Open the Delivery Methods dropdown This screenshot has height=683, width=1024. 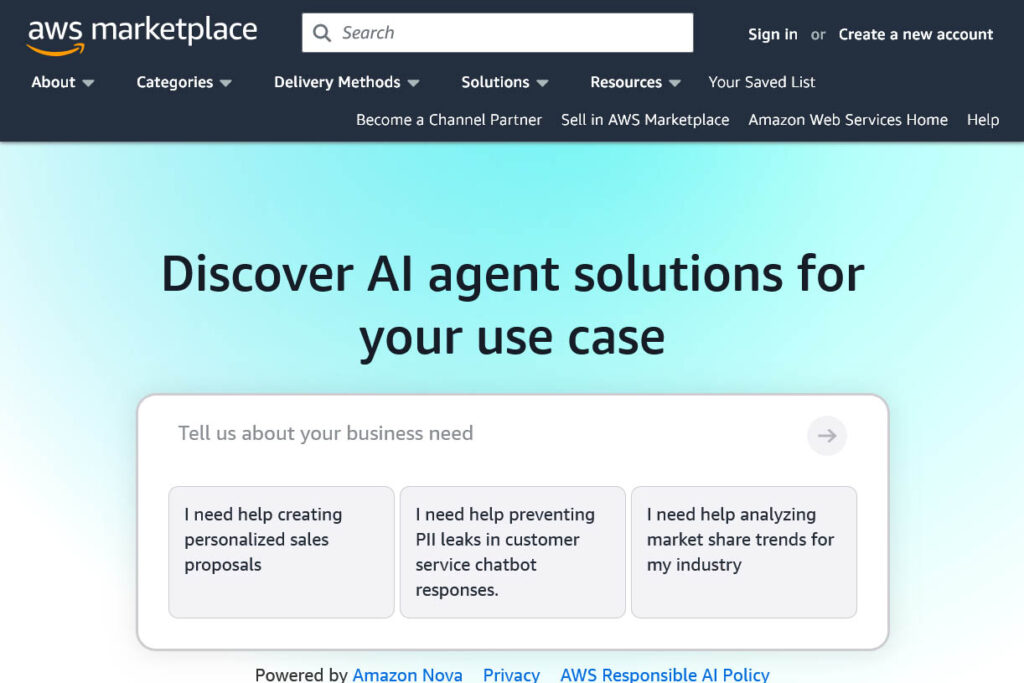click(346, 83)
